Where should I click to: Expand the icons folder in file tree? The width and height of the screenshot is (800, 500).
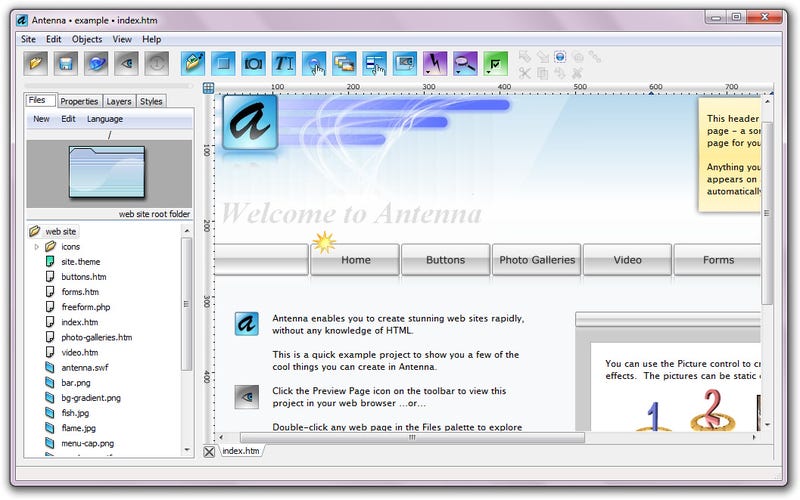click(37, 247)
